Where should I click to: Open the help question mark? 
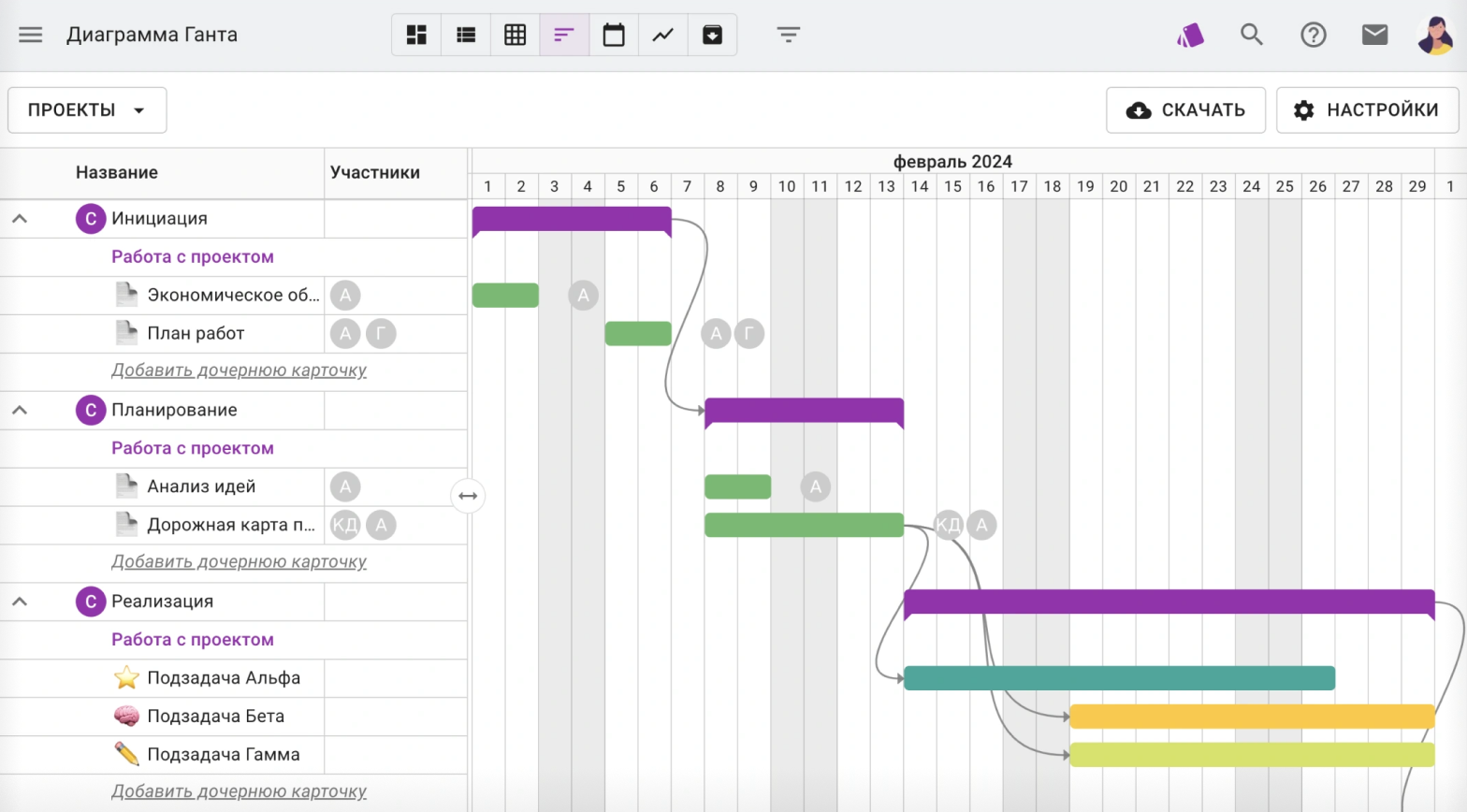1314,35
